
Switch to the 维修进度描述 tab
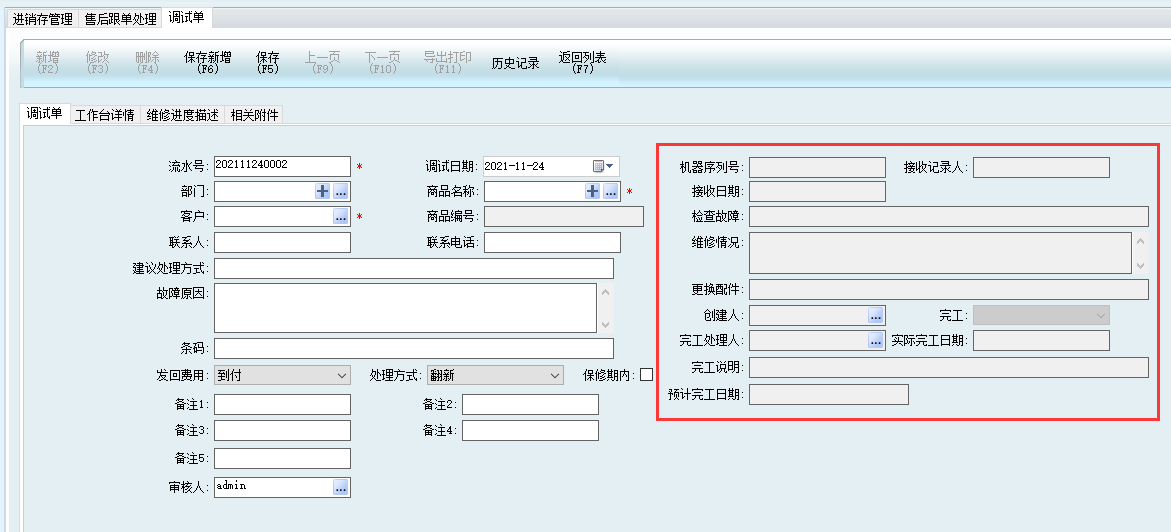pyautogui.click(x=182, y=115)
